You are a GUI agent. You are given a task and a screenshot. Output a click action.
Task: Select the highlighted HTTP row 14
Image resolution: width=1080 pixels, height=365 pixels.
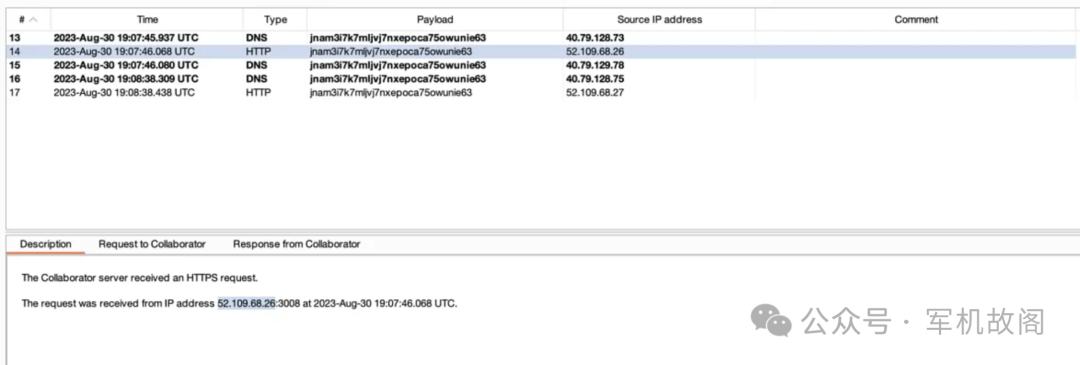coord(541,52)
